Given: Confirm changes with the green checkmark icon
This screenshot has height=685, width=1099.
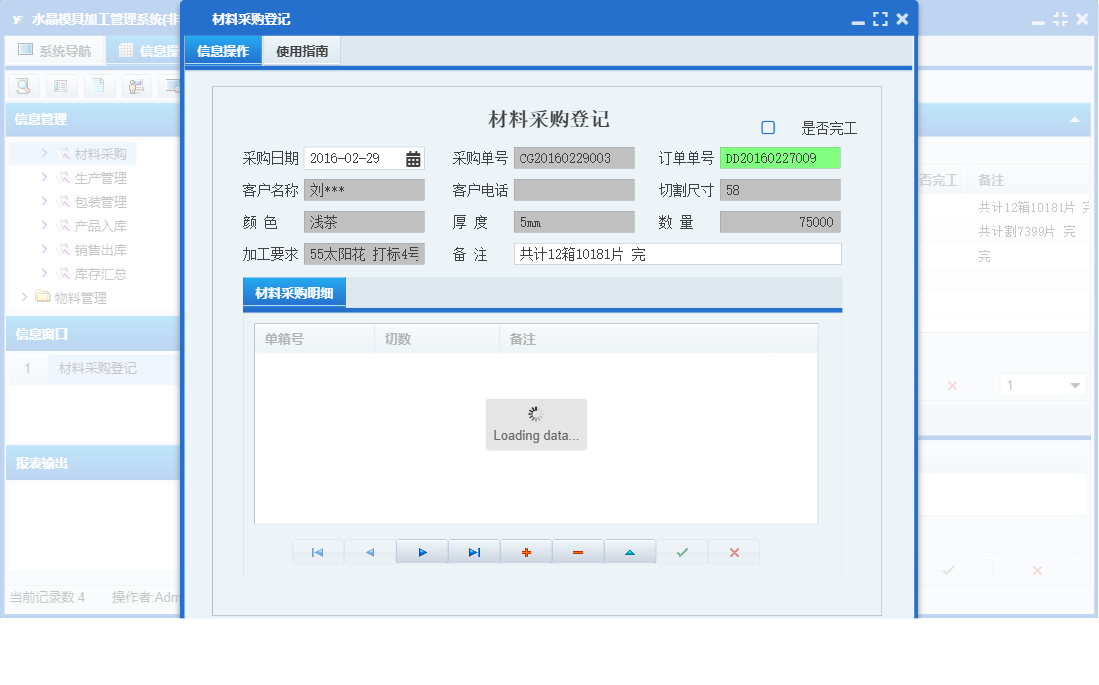Looking at the screenshot, I should pos(682,551).
